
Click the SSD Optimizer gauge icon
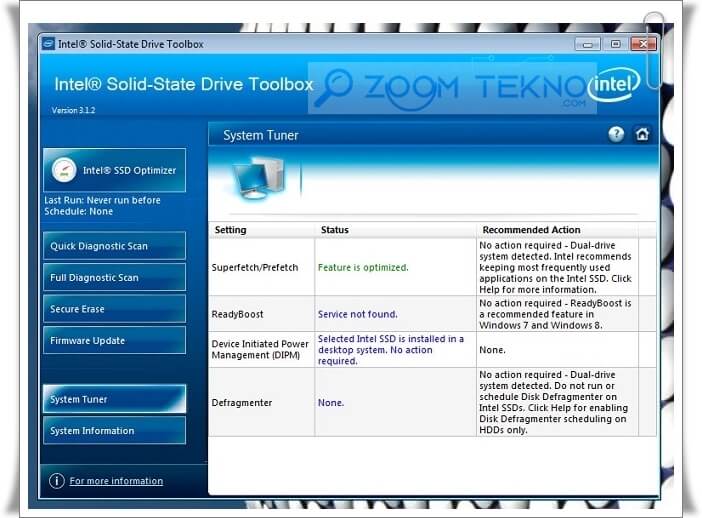(x=64, y=171)
